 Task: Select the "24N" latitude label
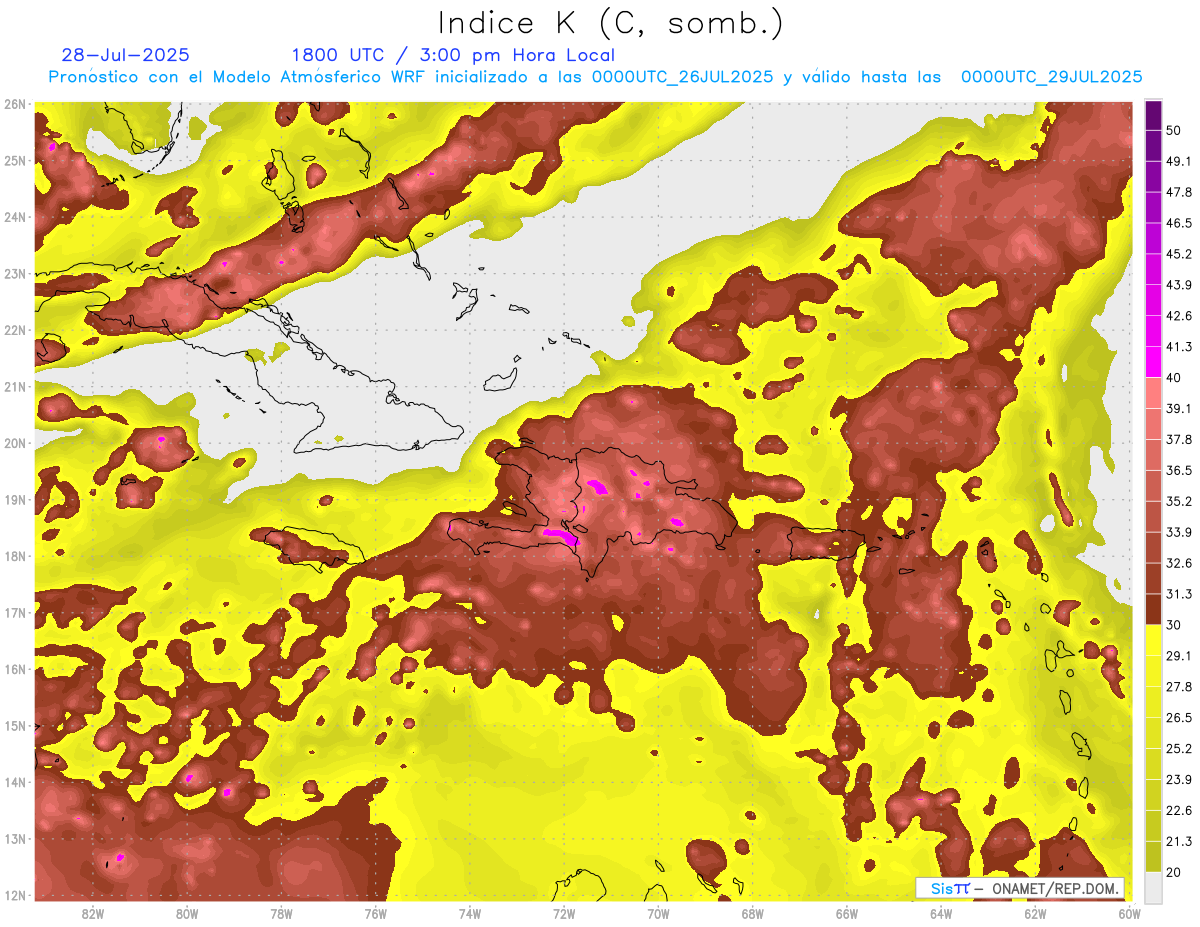click(15, 217)
